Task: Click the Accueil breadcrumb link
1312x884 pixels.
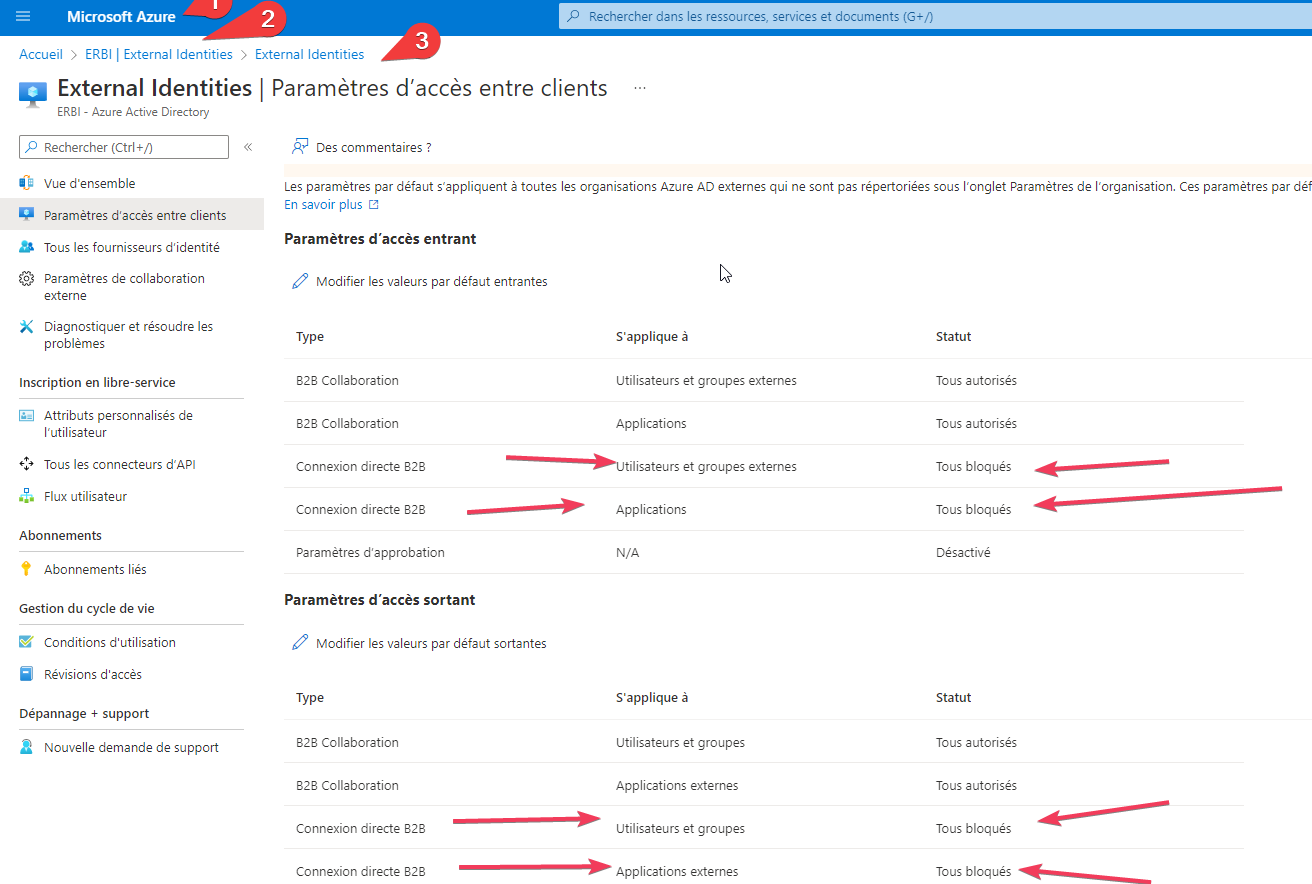Action: (x=41, y=54)
